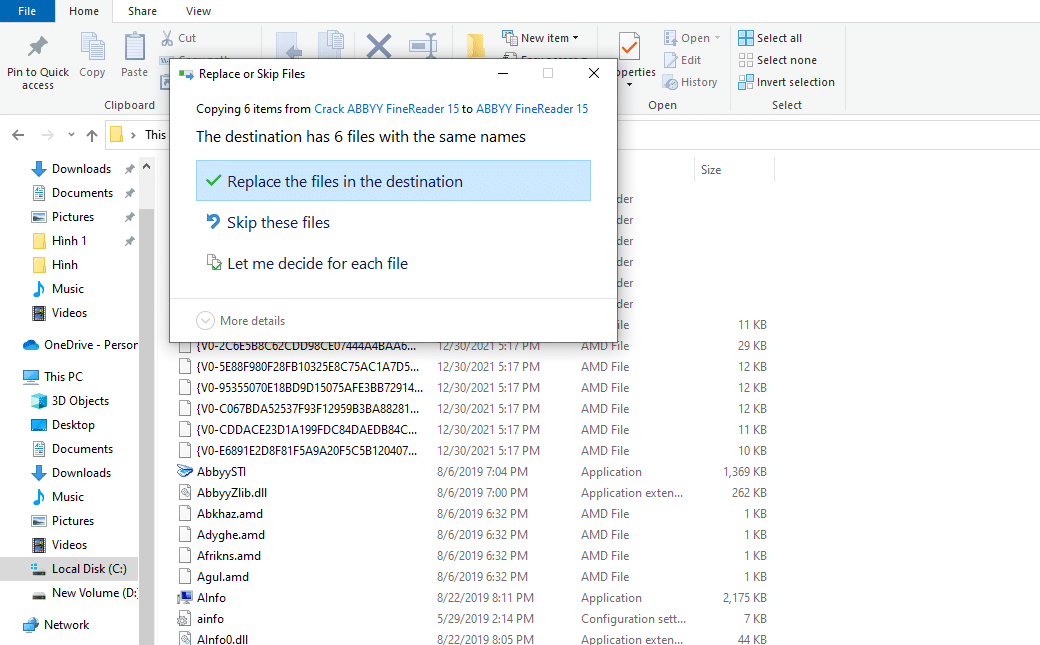Screen dimensions: 1040x645
Task: Click Select all in the ribbon
Action: pyautogui.click(x=770, y=38)
